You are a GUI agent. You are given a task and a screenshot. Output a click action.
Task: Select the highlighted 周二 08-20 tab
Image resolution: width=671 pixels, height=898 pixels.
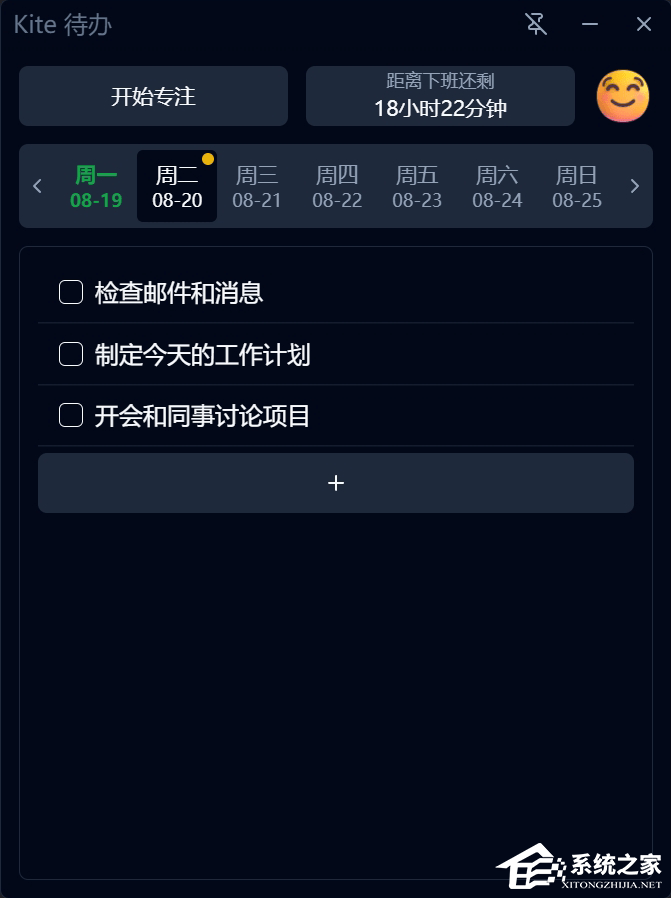pyautogui.click(x=176, y=186)
